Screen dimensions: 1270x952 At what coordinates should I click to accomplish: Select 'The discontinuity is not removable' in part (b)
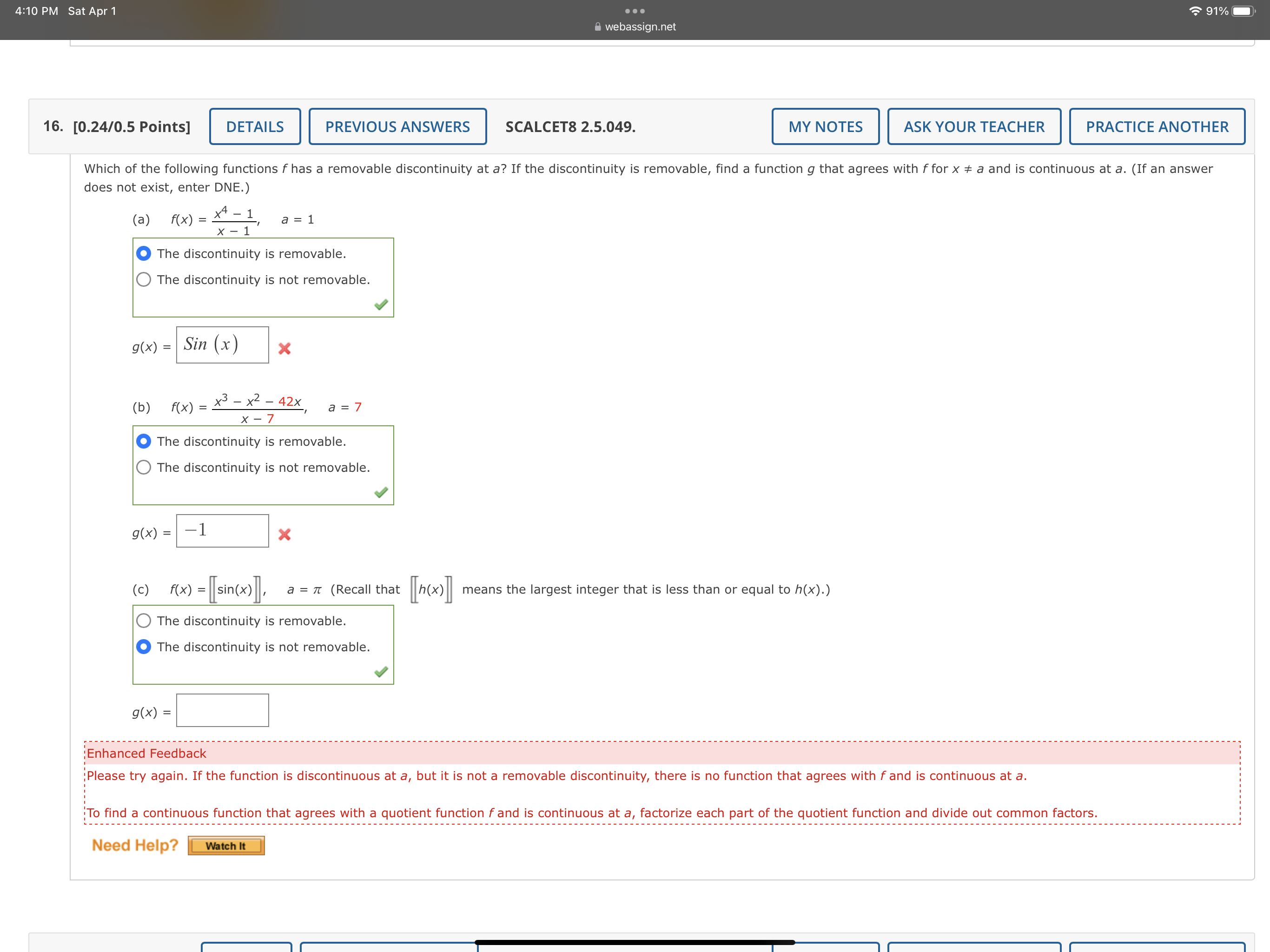tap(144, 467)
